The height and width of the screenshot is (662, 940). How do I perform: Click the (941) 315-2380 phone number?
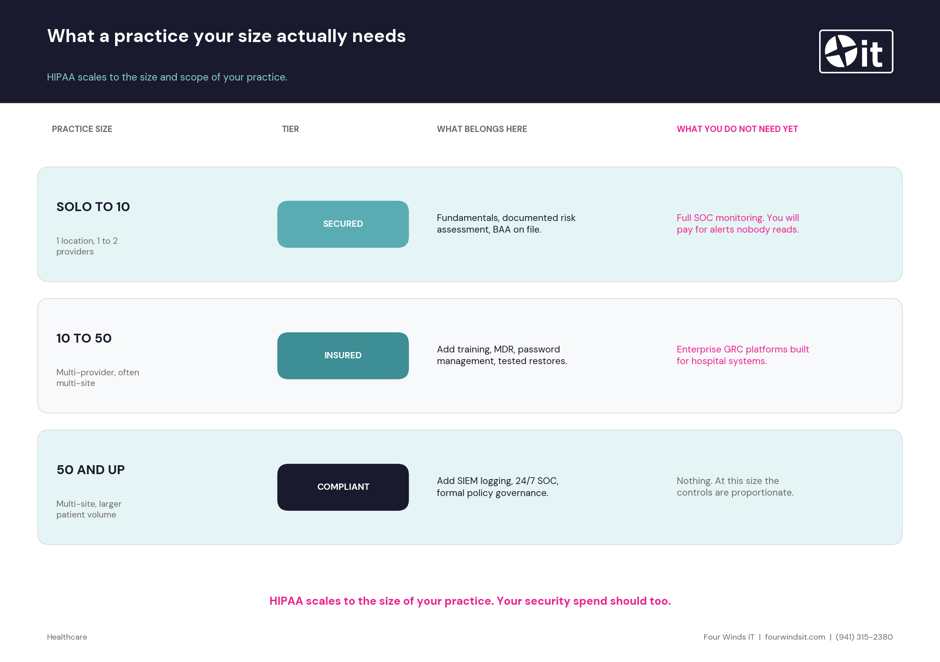pos(864,637)
